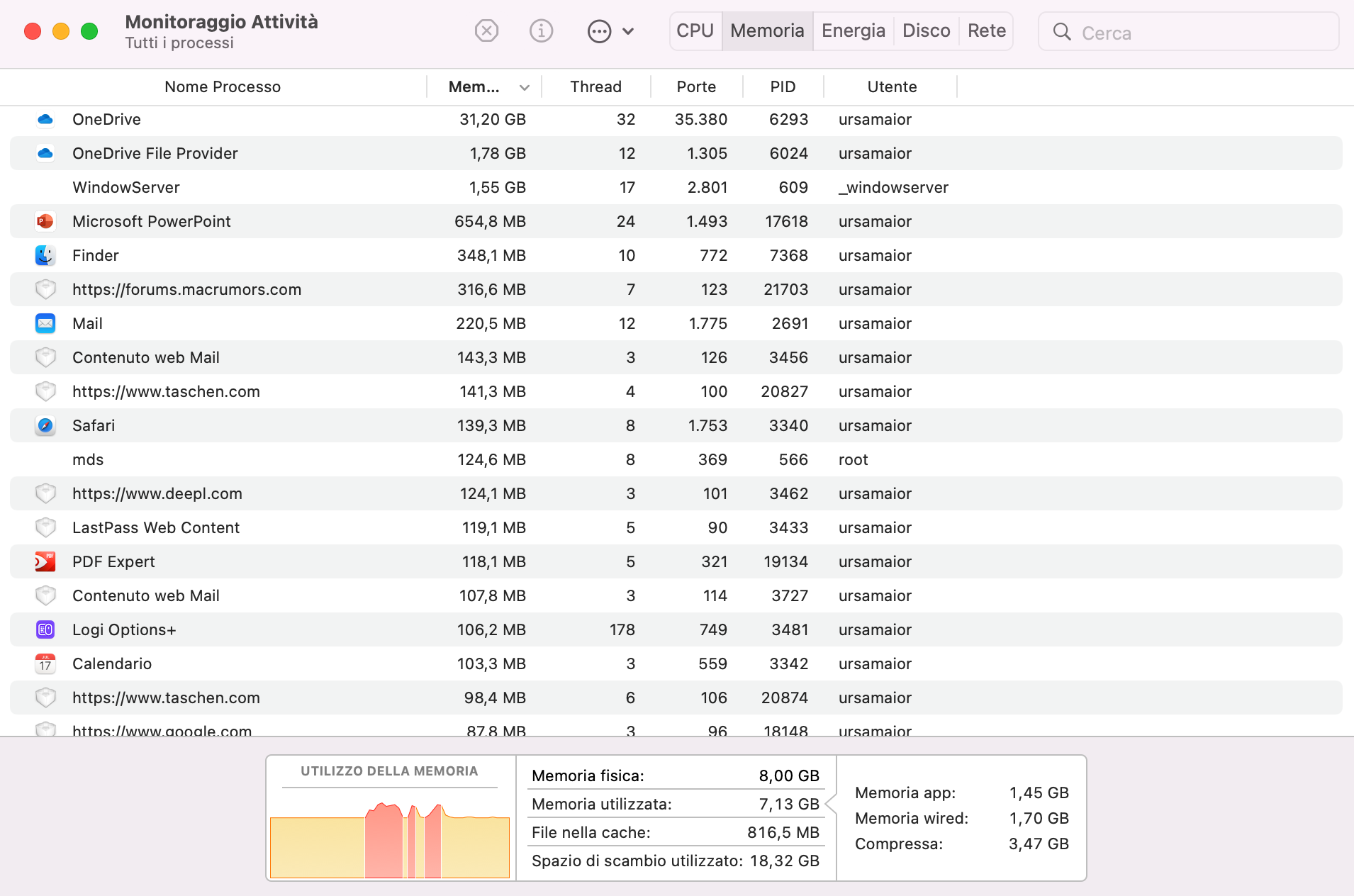Click the shield icon beside www.deepl.com
1354x896 pixels.
(45, 493)
